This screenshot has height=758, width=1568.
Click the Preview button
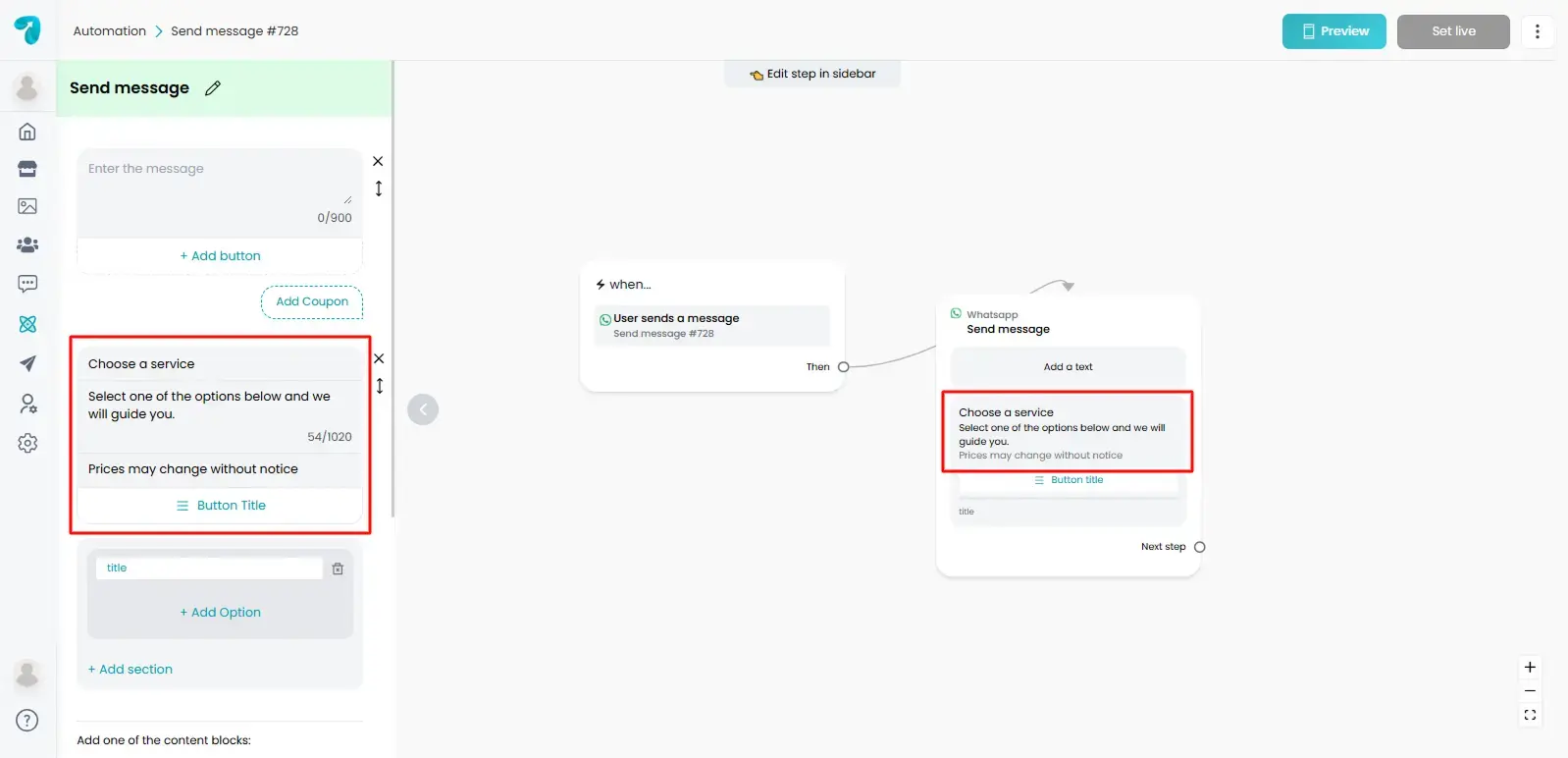pyautogui.click(x=1333, y=31)
